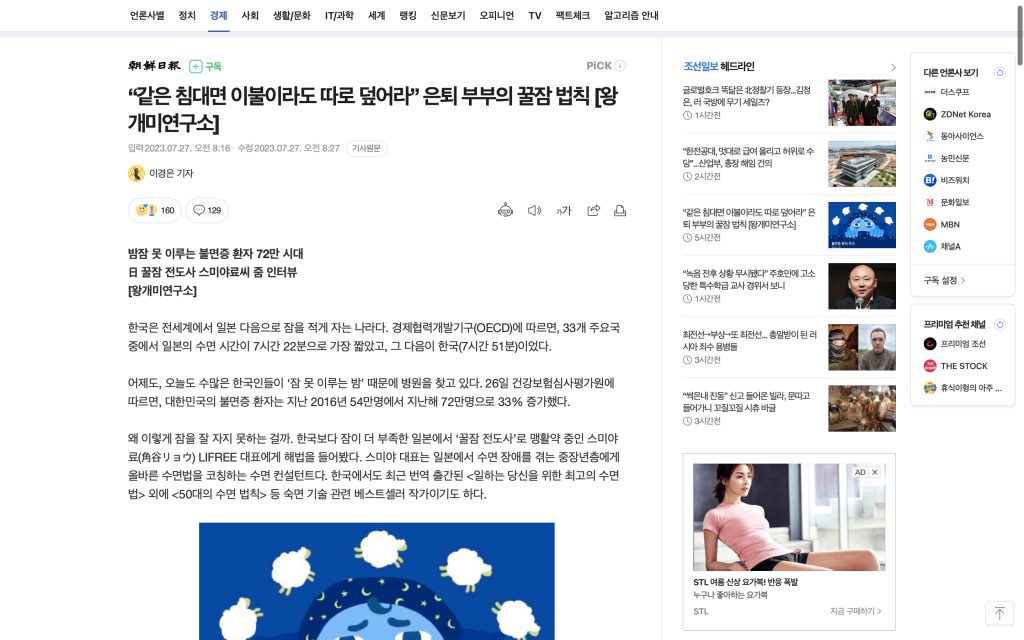Toggle the 구독 subscribe button

[206, 66]
